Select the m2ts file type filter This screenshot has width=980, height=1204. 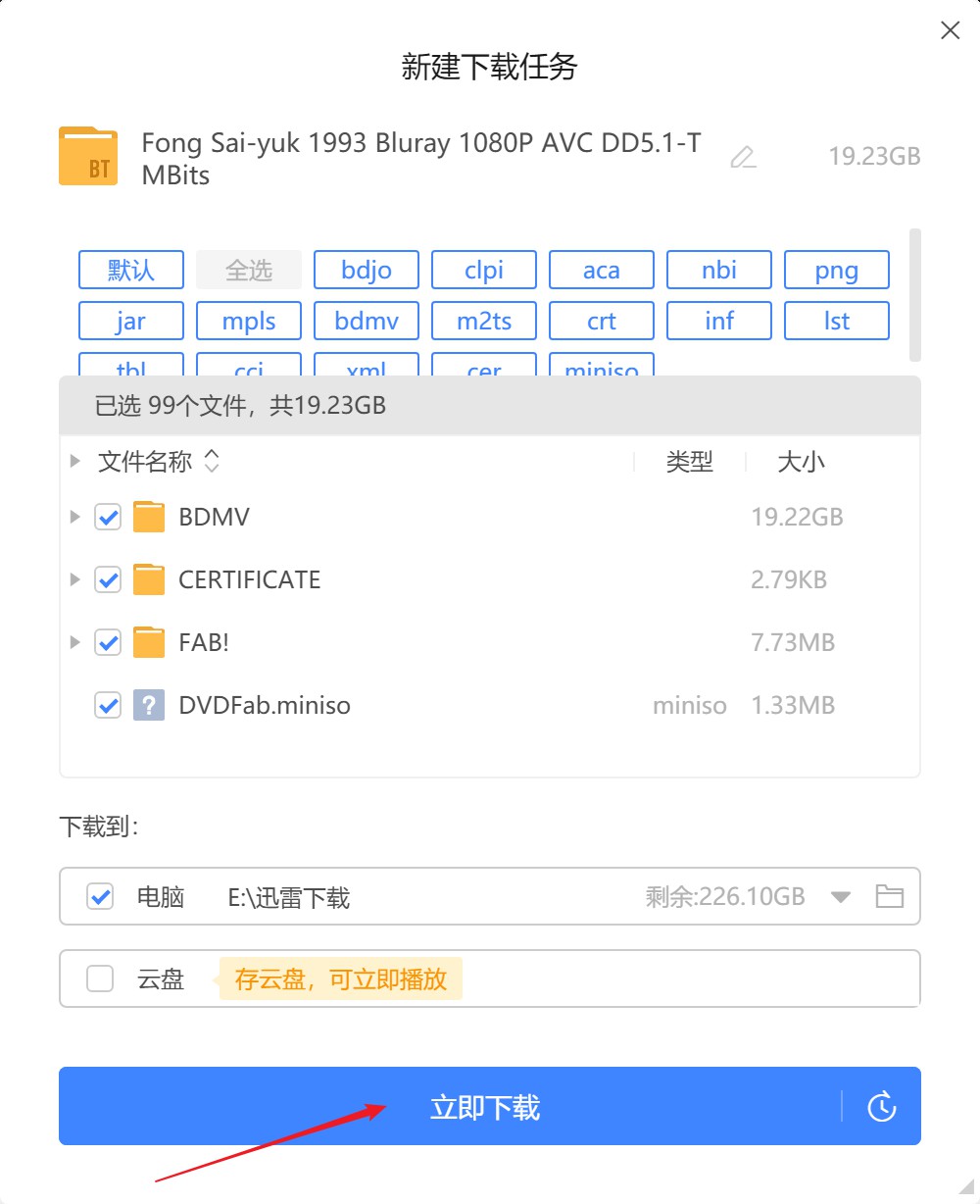click(x=484, y=321)
